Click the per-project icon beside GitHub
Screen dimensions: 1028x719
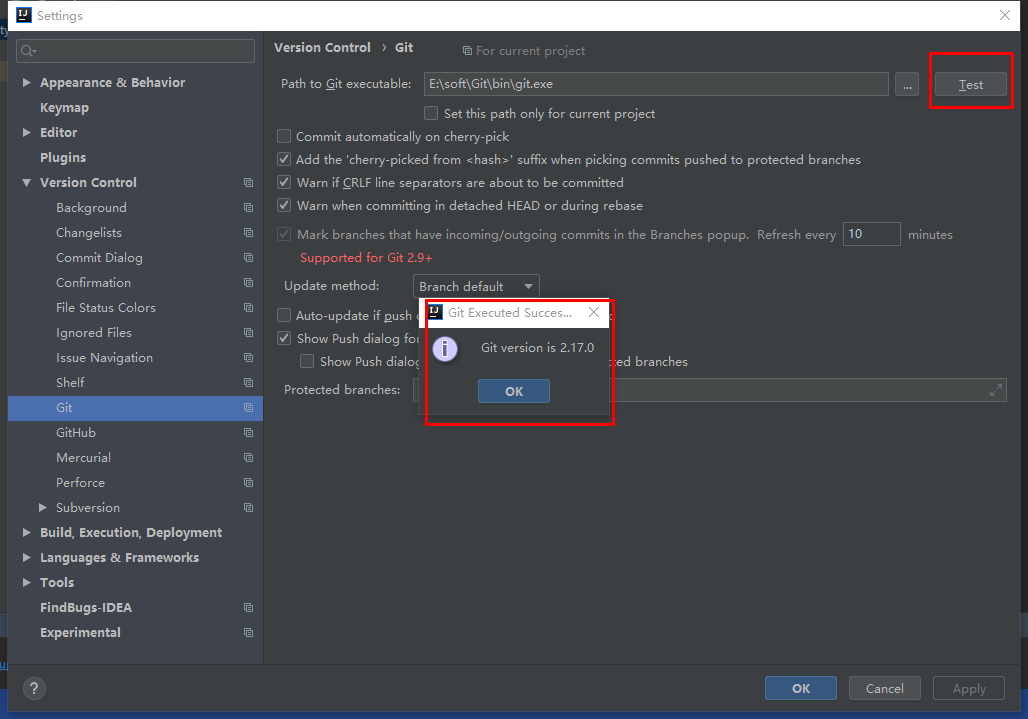pos(248,433)
